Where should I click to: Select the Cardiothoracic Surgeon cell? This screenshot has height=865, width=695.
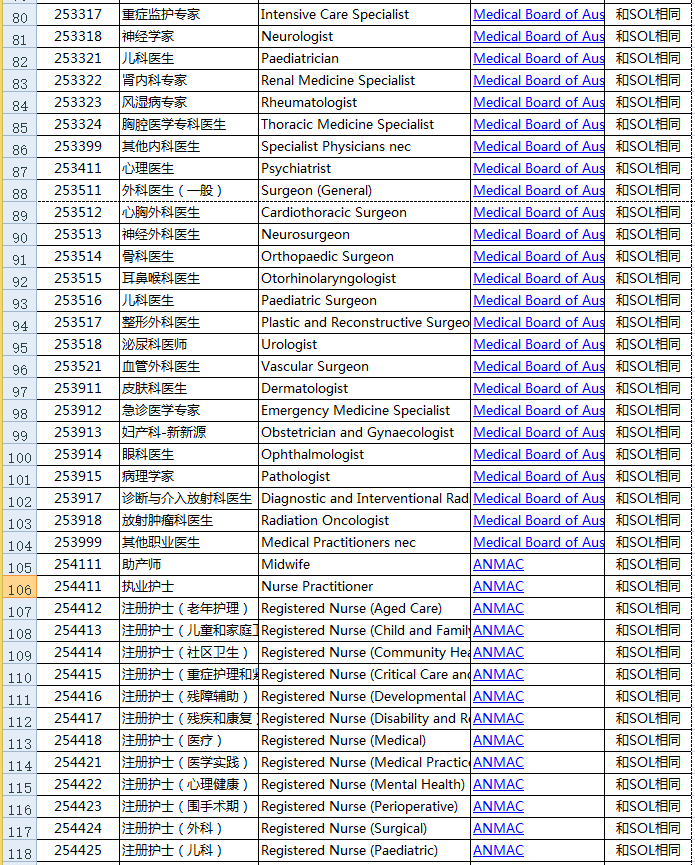(364, 212)
